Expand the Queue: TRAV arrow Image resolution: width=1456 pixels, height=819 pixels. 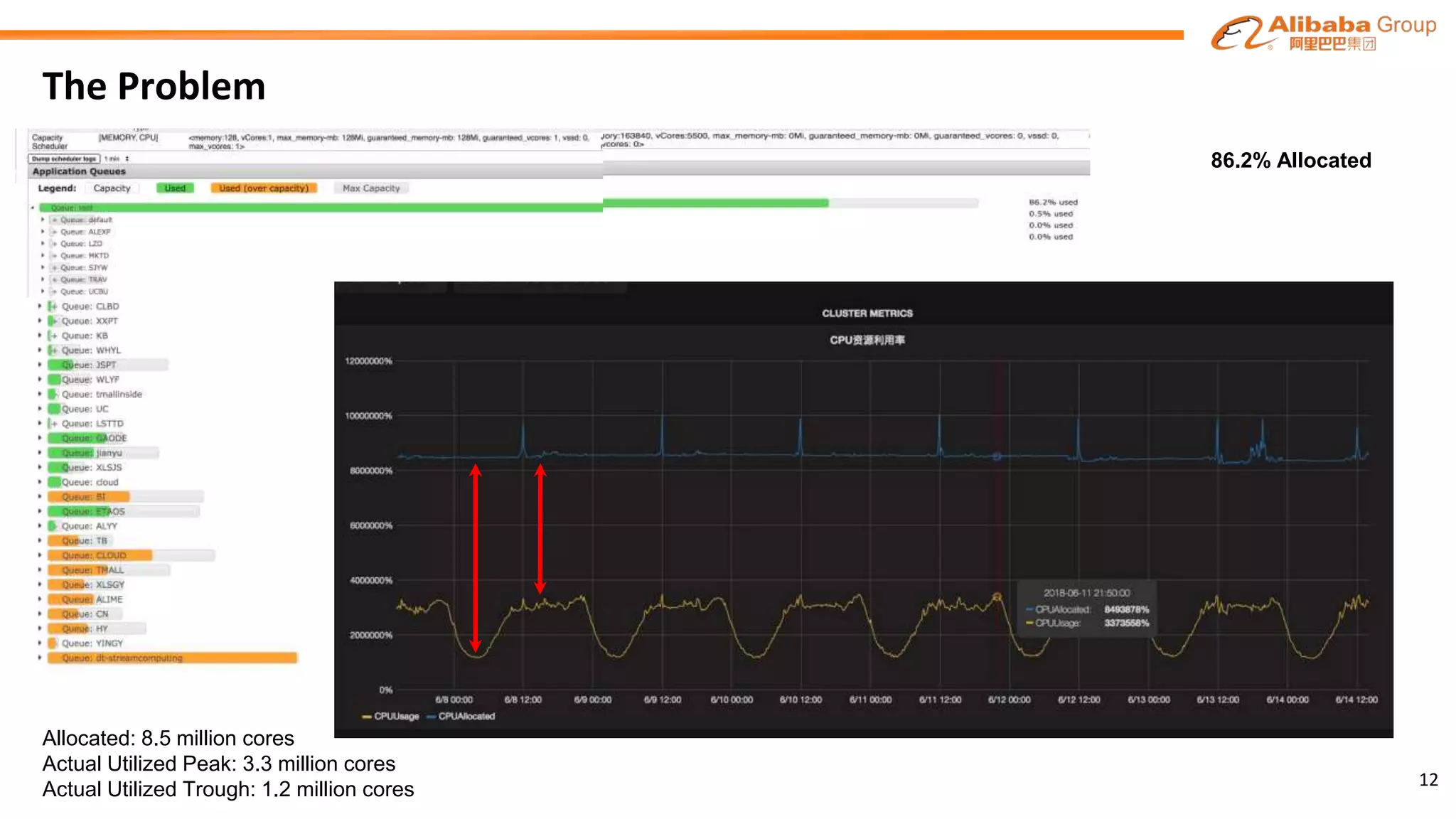[43, 279]
